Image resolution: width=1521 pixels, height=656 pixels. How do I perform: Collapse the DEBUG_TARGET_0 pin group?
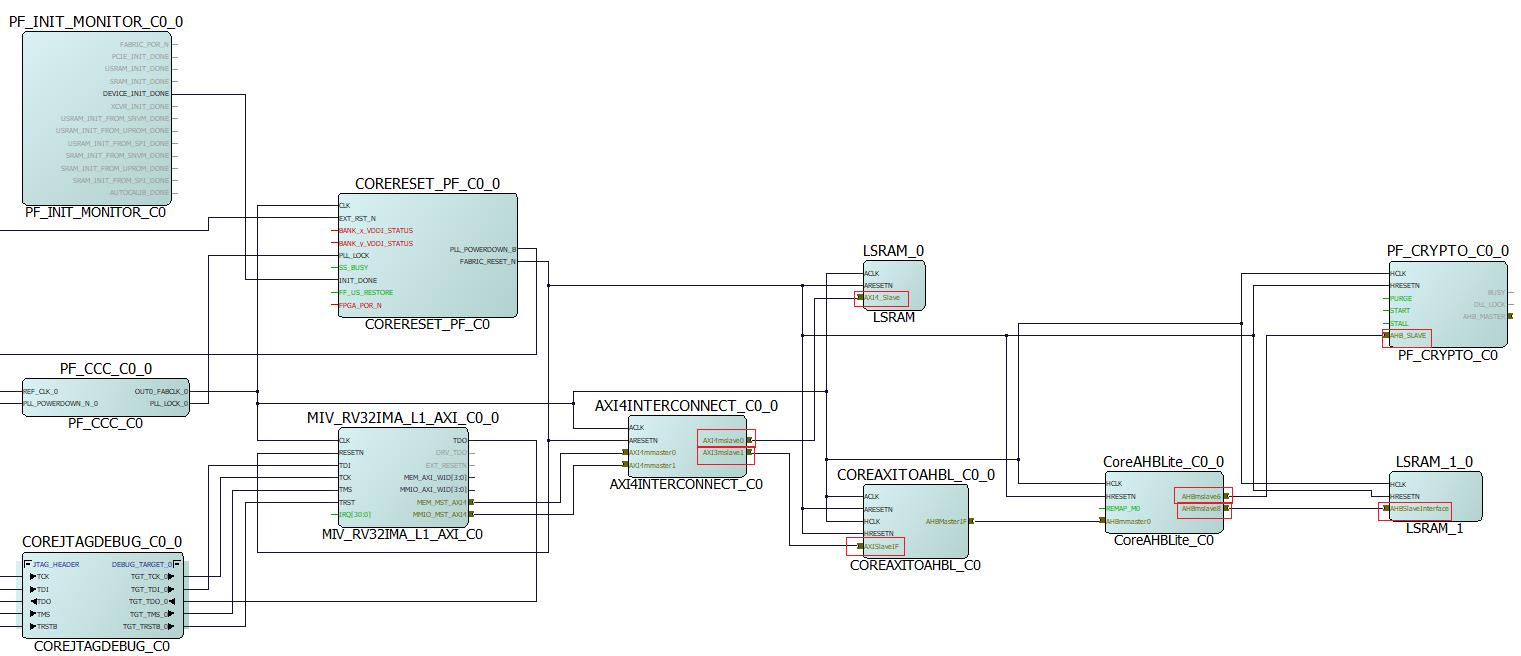point(177,564)
